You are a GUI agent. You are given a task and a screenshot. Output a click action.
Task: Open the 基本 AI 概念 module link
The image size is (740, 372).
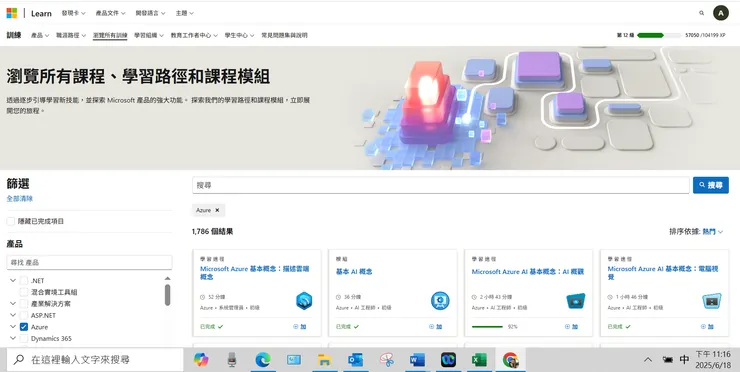(x=354, y=272)
